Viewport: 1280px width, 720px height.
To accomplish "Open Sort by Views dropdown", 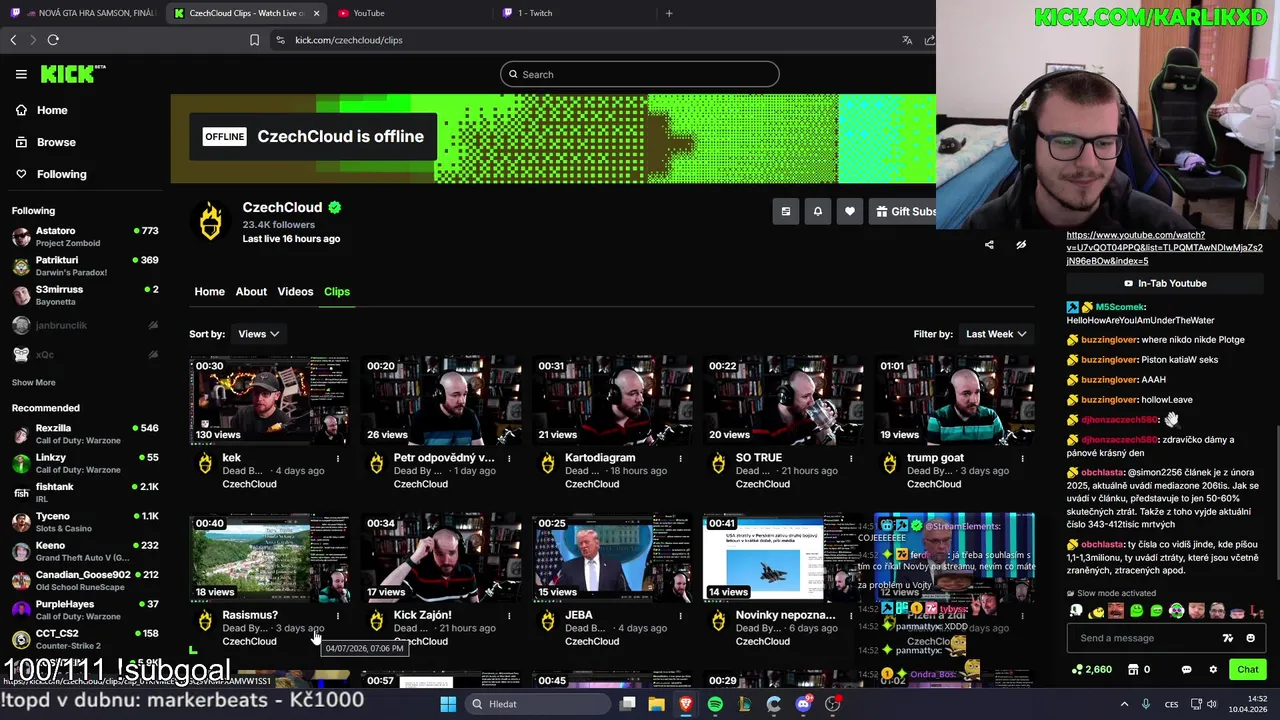I will (258, 334).
